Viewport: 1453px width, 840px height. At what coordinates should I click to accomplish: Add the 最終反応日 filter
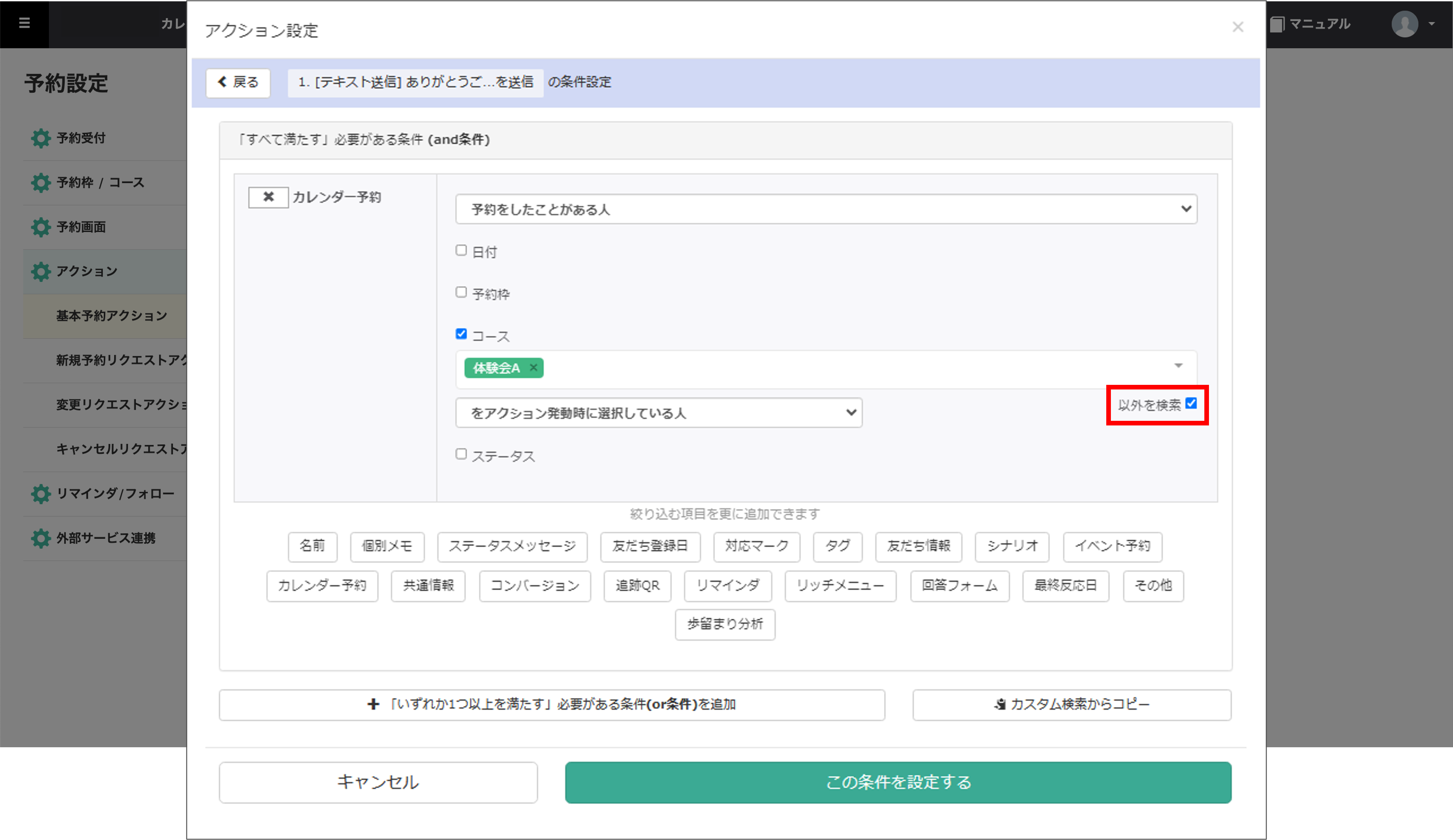tap(1066, 586)
